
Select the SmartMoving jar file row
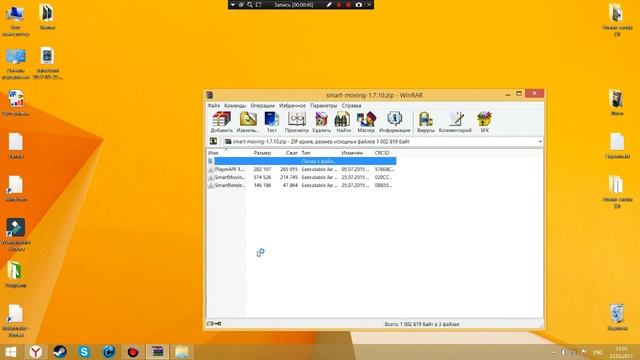pyautogui.click(x=302, y=177)
